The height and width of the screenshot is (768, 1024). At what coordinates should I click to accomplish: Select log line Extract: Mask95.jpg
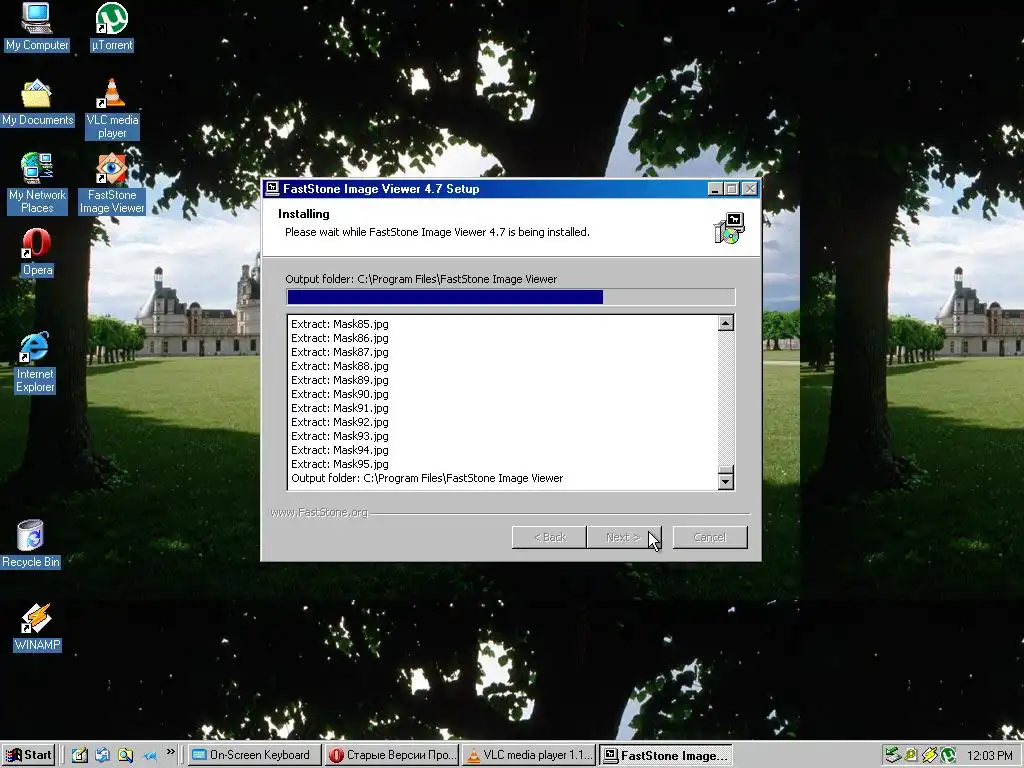click(x=340, y=464)
